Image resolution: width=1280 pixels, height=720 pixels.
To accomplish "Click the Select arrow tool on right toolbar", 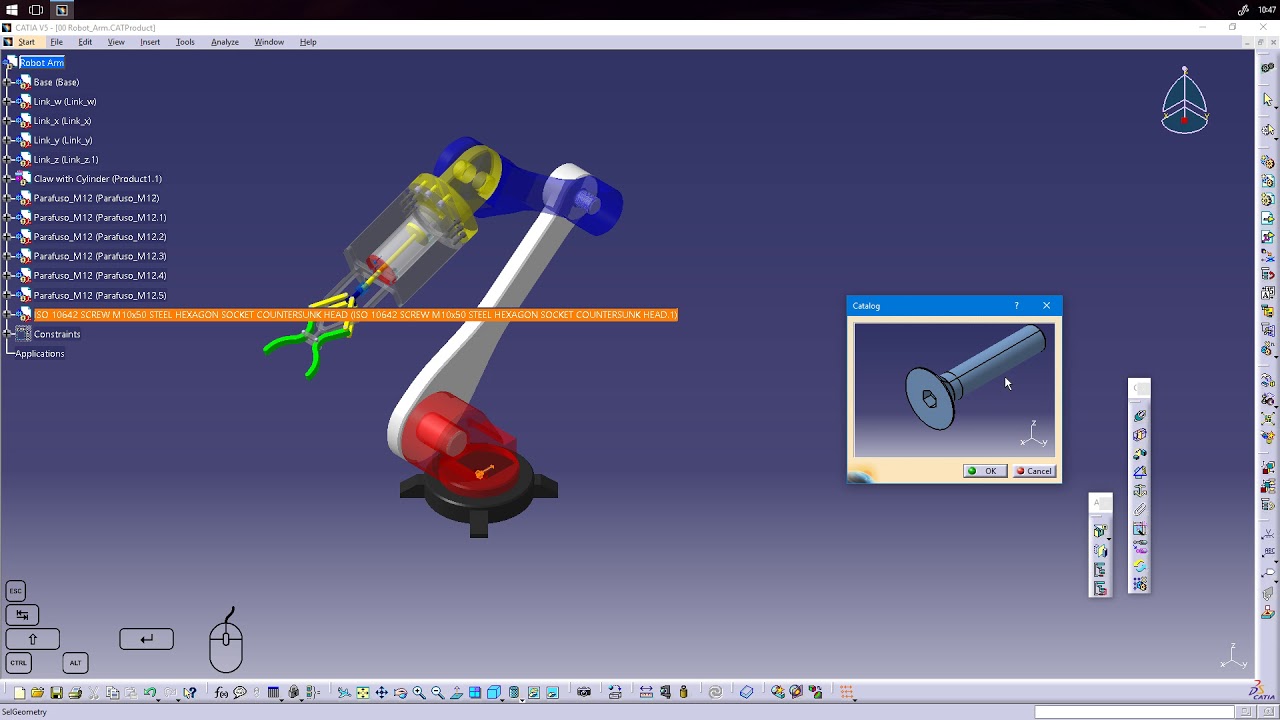I will click(x=1268, y=99).
